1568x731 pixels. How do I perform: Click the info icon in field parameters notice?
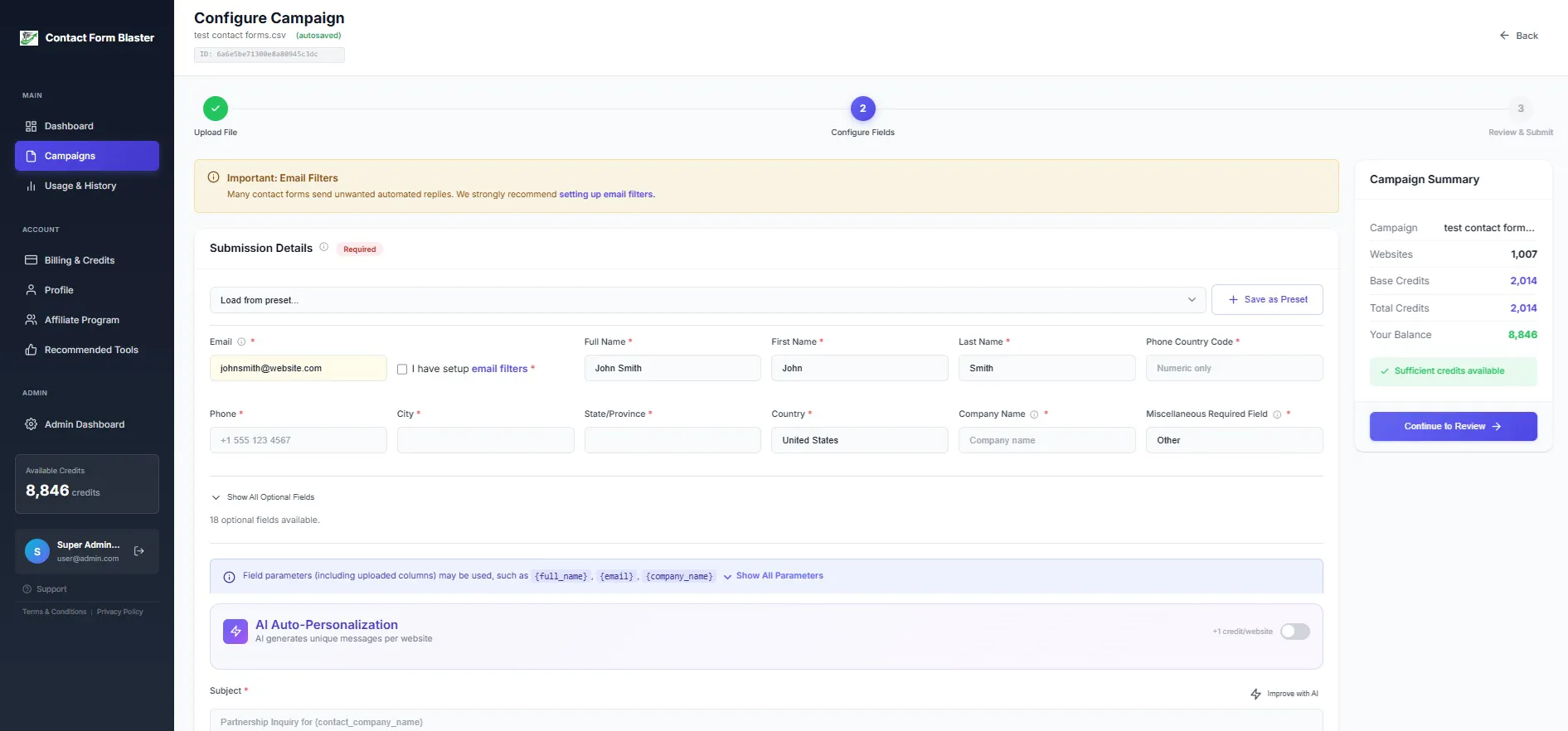tap(229, 577)
